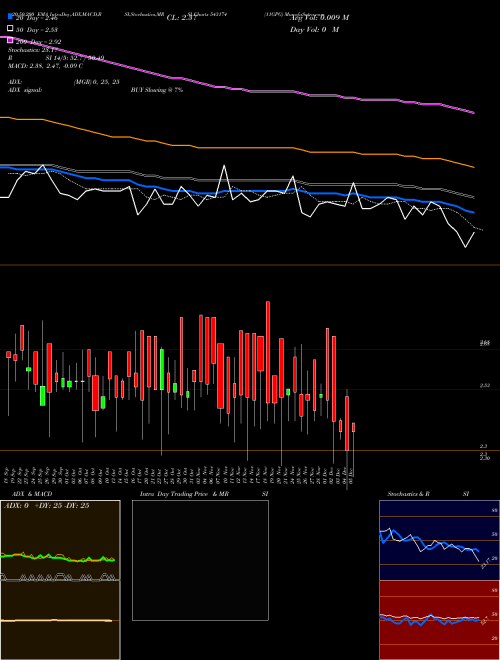Image resolution: width=500 pixels, height=660 pixels.
Task: Open the red RSI chart thumbnail
Action: coord(439,620)
